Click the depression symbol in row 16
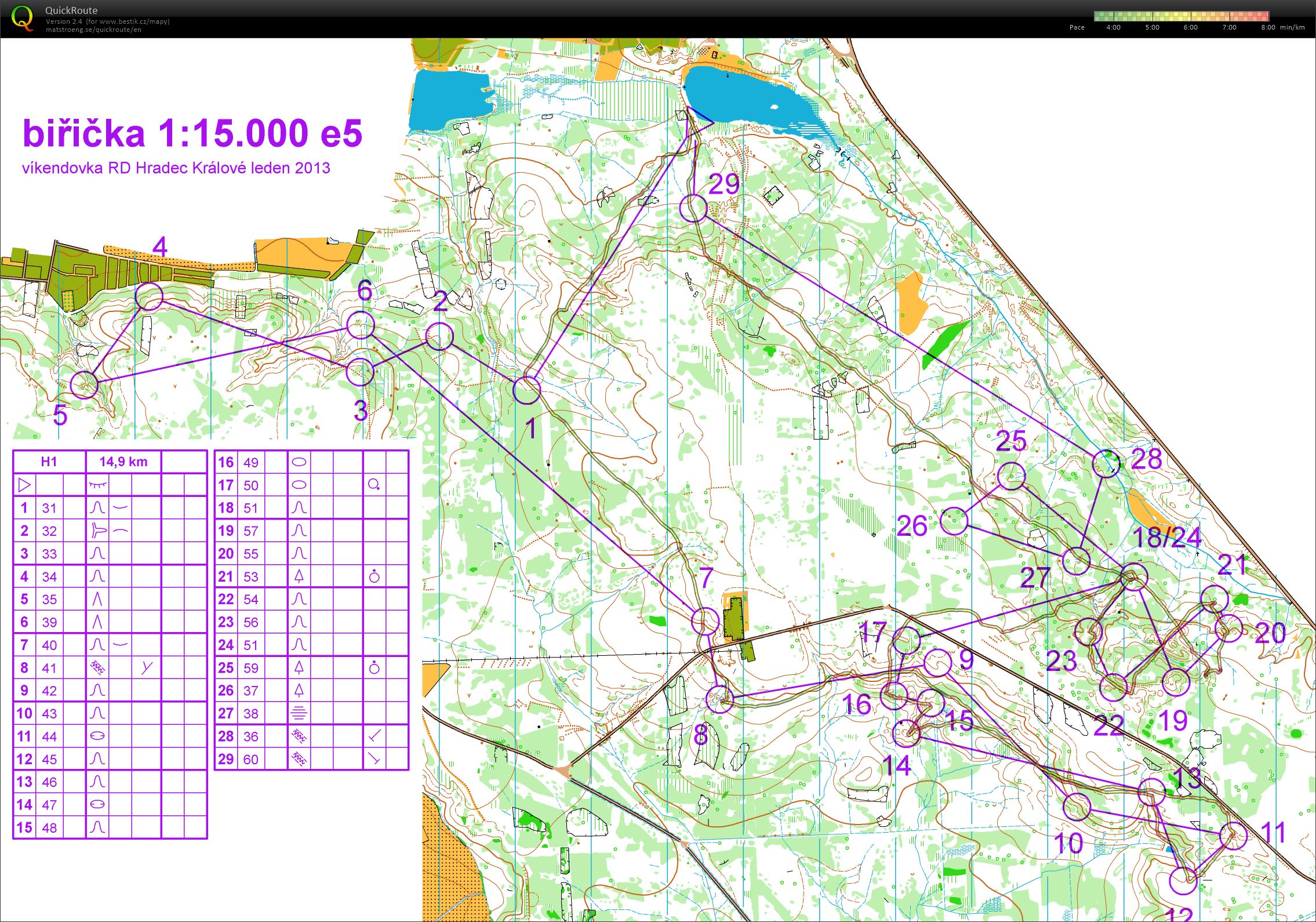Image resolution: width=1316 pixels, height=922 pixels. click(x=299, y=462)
